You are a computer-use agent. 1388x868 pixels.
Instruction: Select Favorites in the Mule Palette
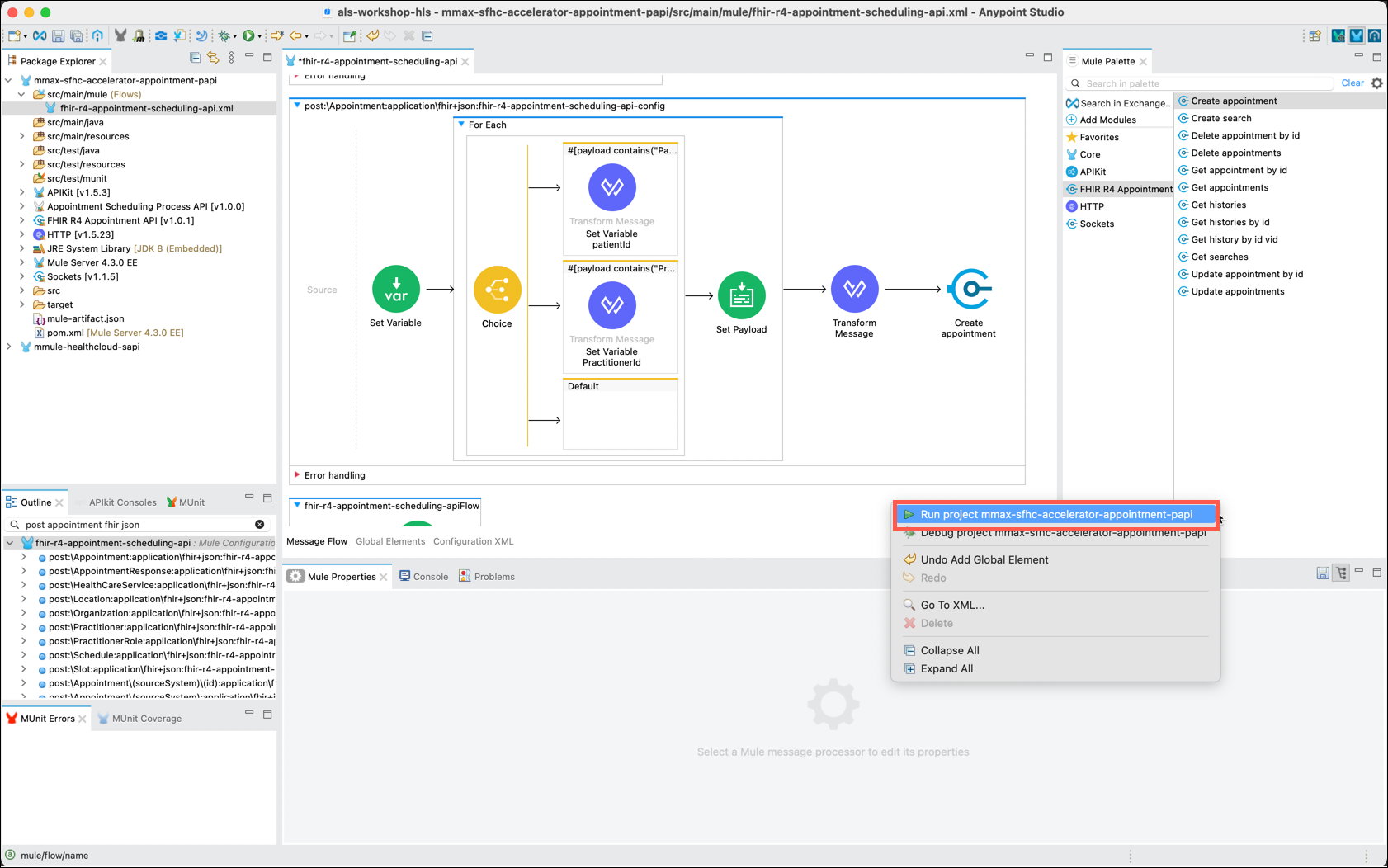tap(1093, 138)
